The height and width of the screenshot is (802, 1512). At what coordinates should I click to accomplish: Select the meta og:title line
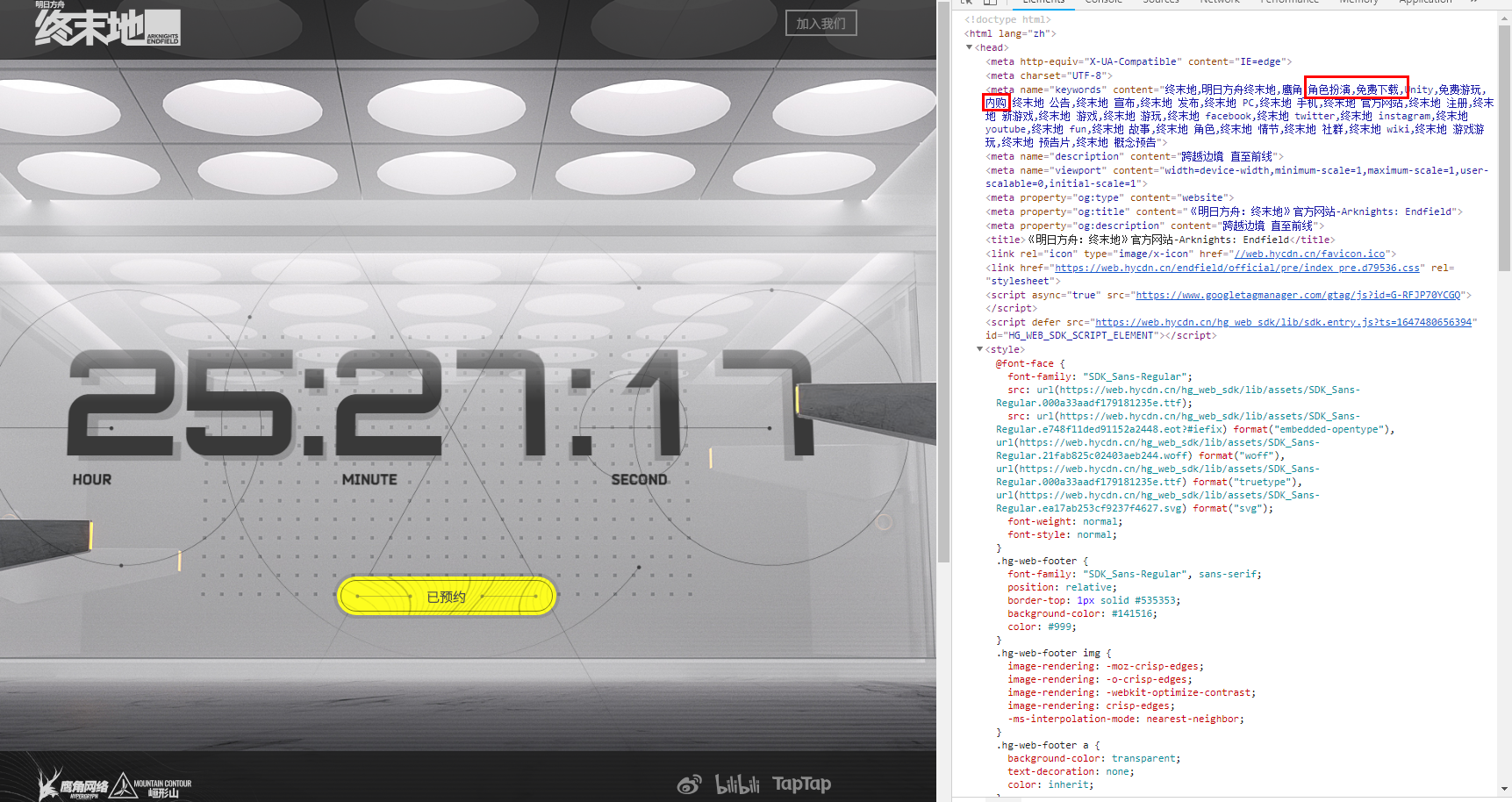pyautogui.click(x=1224, y=211)
